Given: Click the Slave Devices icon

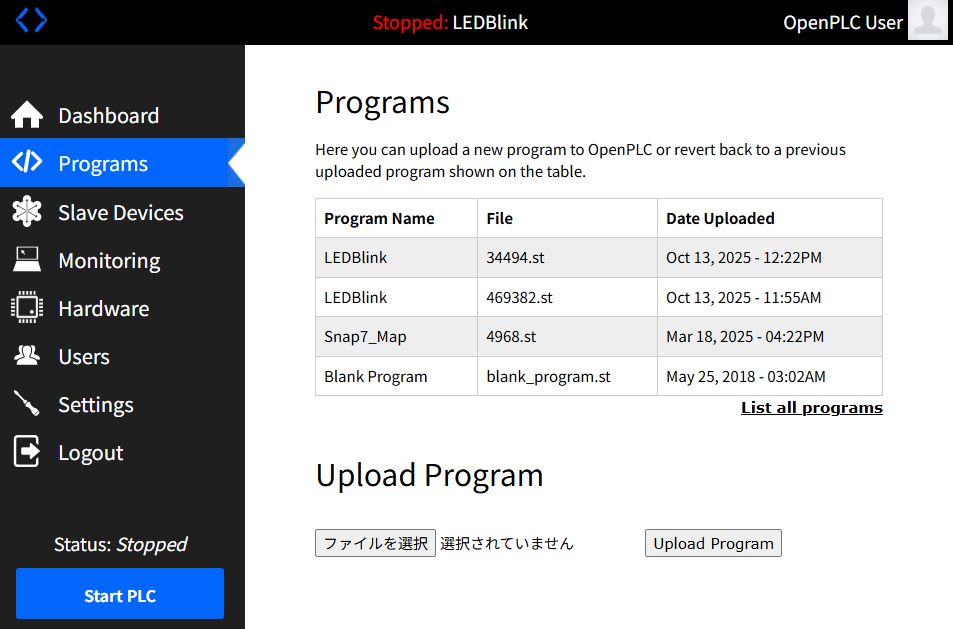Looking at the screenshot, I should [27, 212].
